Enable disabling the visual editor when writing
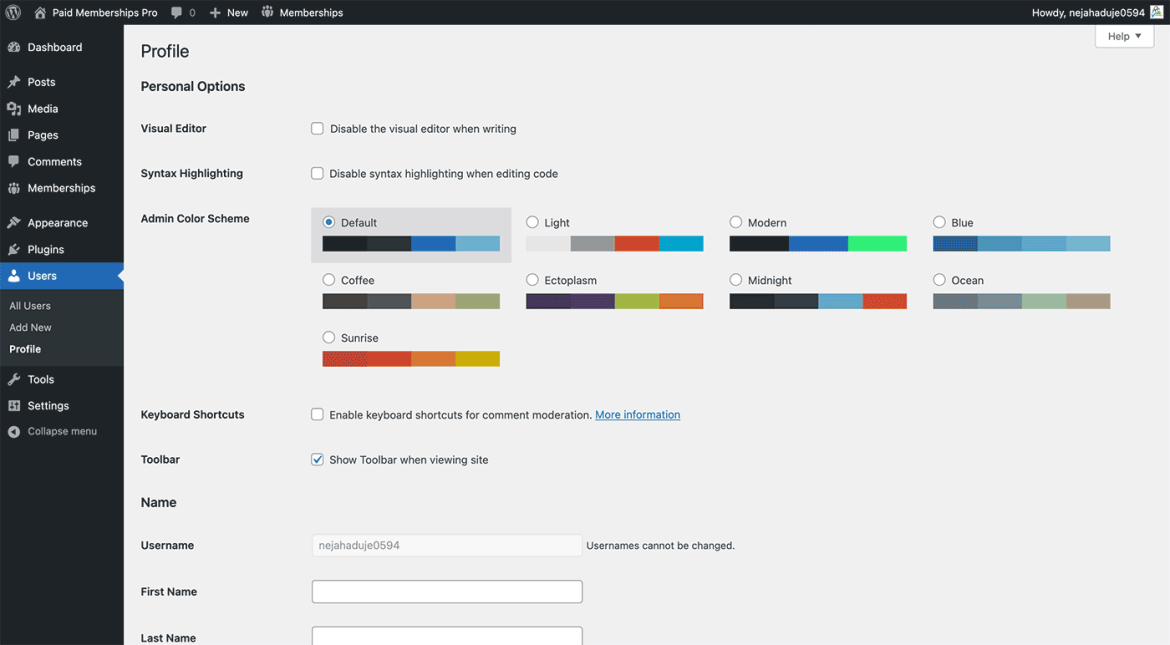 (317, 128)
